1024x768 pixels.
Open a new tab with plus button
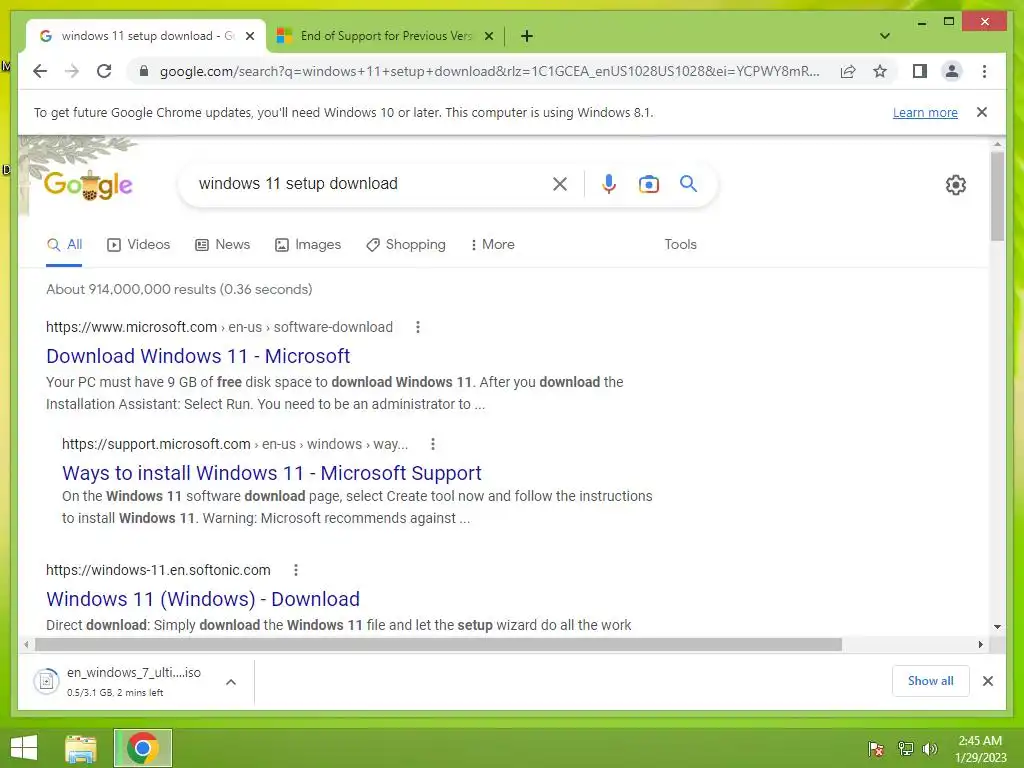pos(527,36)
